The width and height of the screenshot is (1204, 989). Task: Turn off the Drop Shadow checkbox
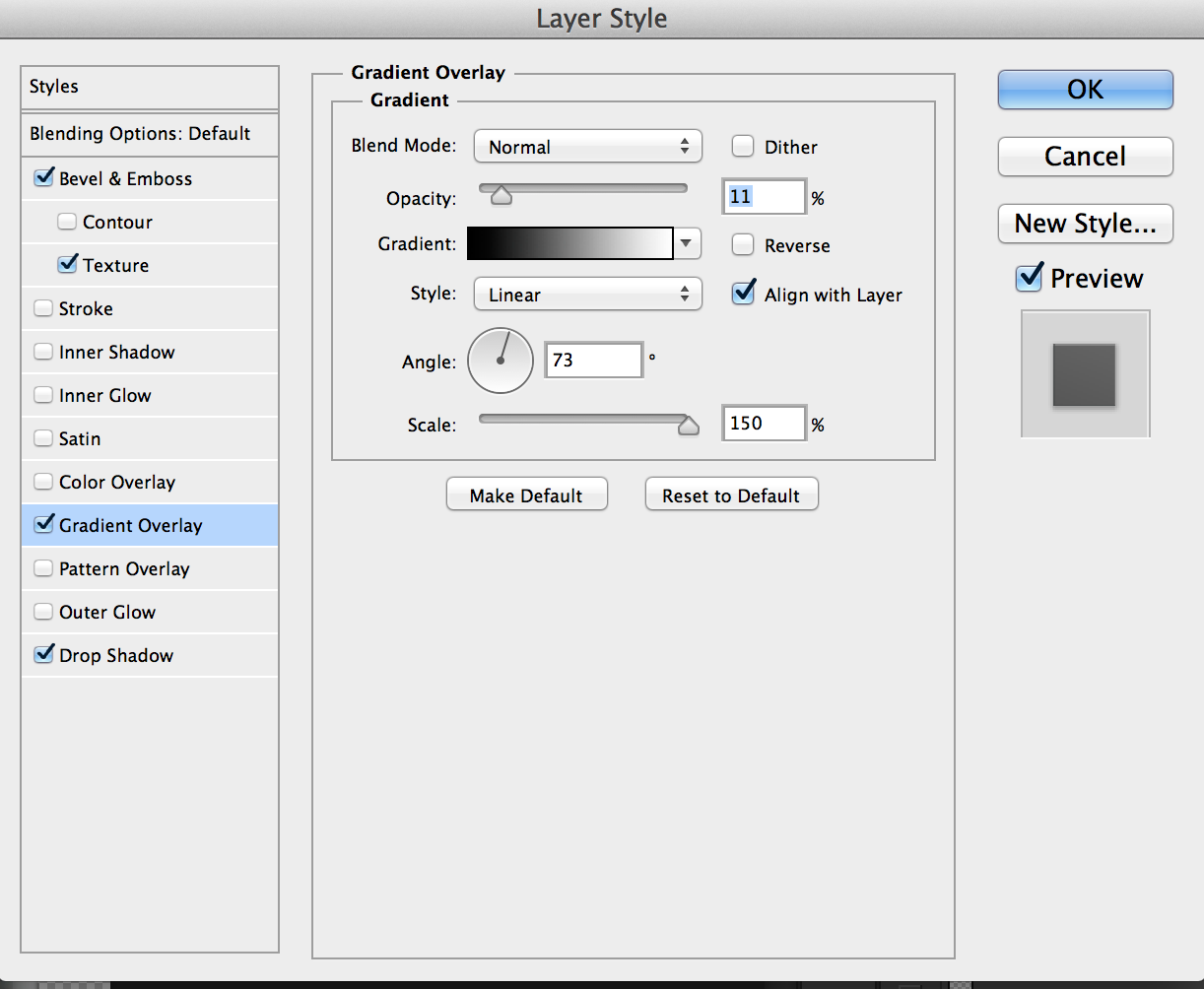[43, 654]
